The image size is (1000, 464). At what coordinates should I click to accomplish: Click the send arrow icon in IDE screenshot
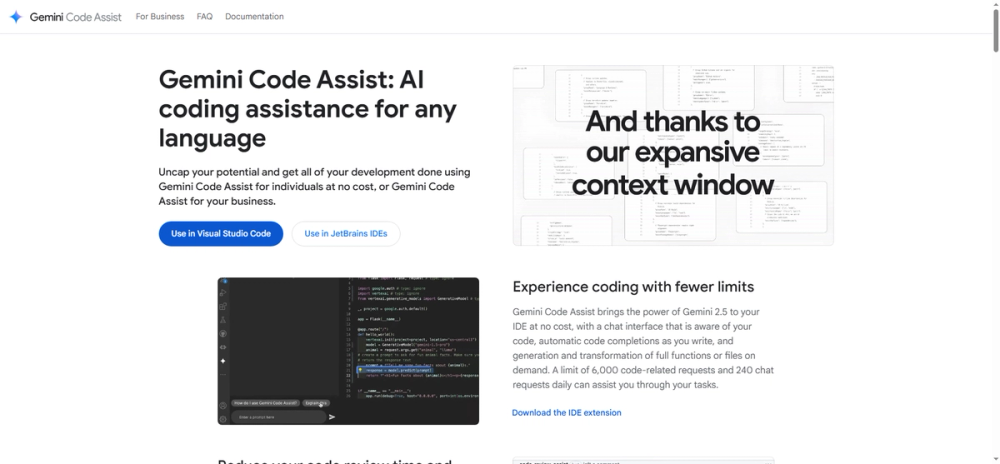point(332,417)
